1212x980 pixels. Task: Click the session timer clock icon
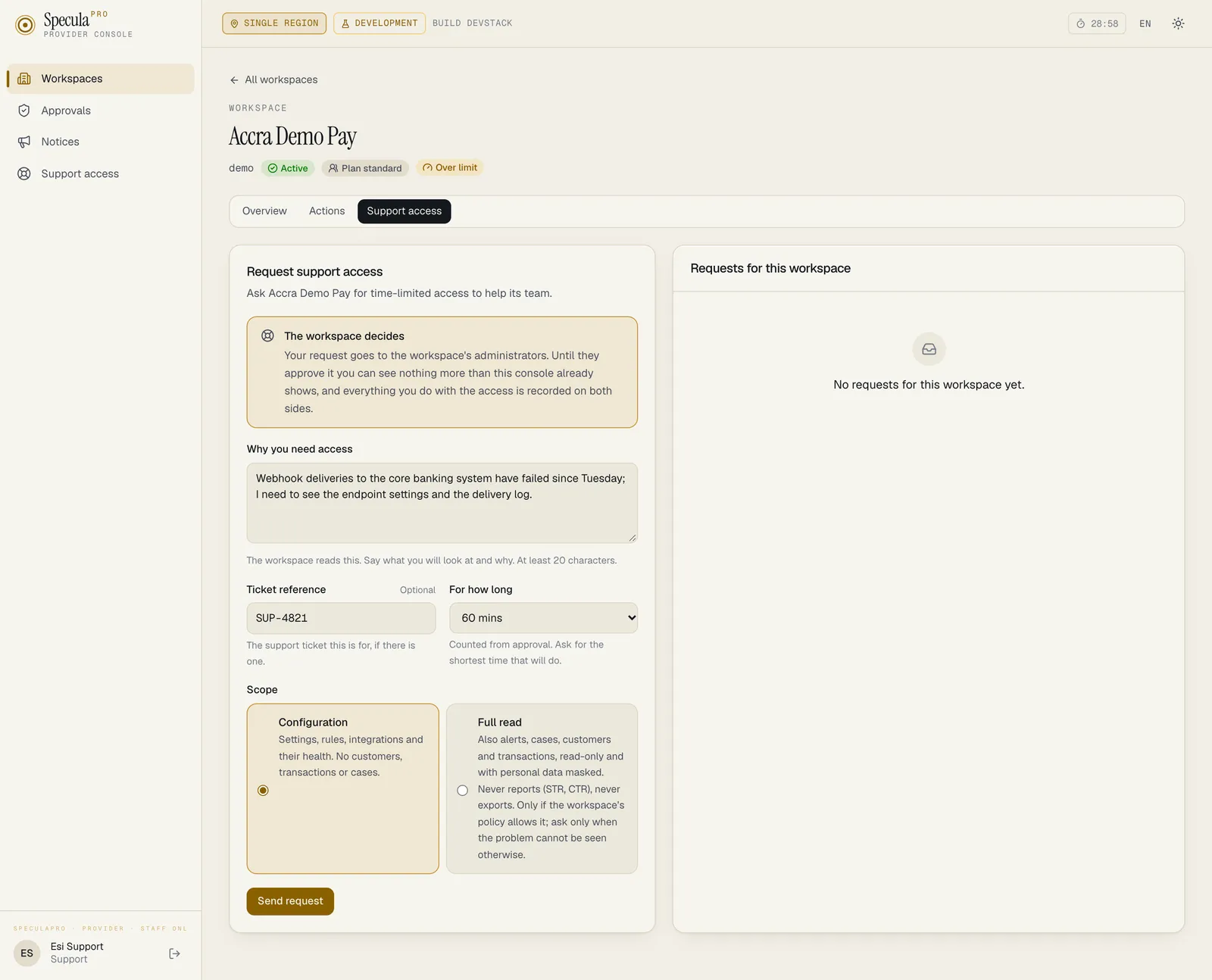(1081, 23)
